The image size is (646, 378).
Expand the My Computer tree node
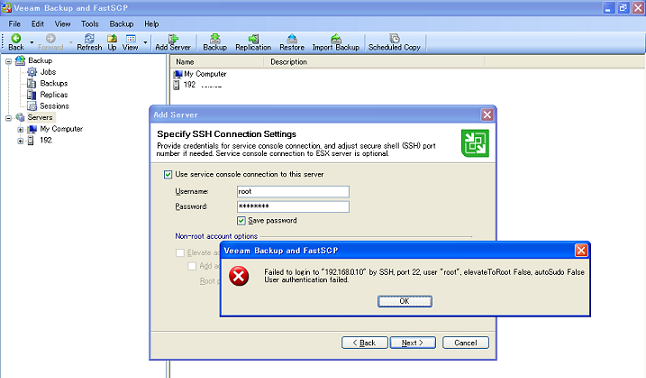pyautogui.click(x=20, y=130)
